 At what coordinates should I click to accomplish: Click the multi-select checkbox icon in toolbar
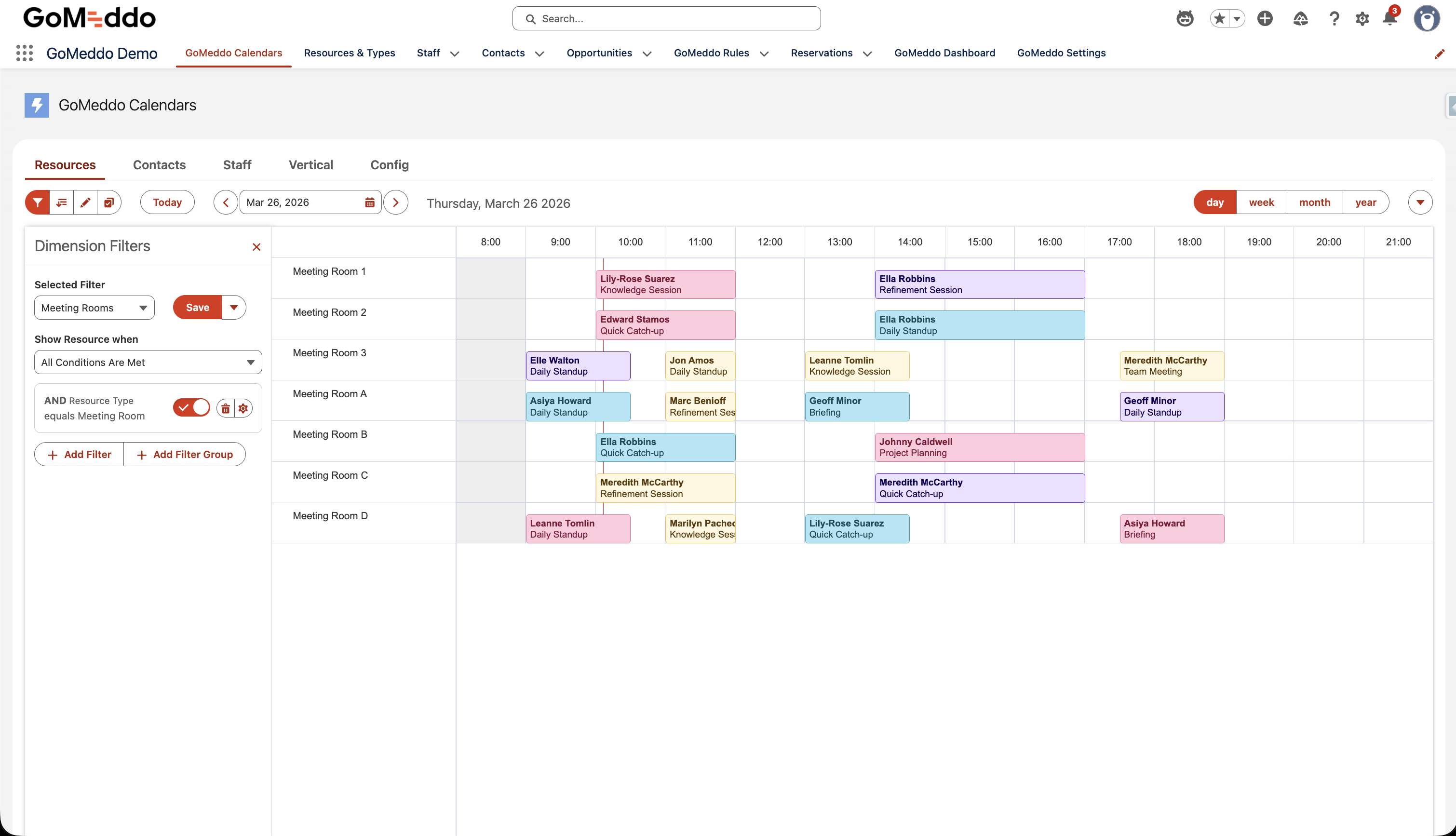pos(108,202)
